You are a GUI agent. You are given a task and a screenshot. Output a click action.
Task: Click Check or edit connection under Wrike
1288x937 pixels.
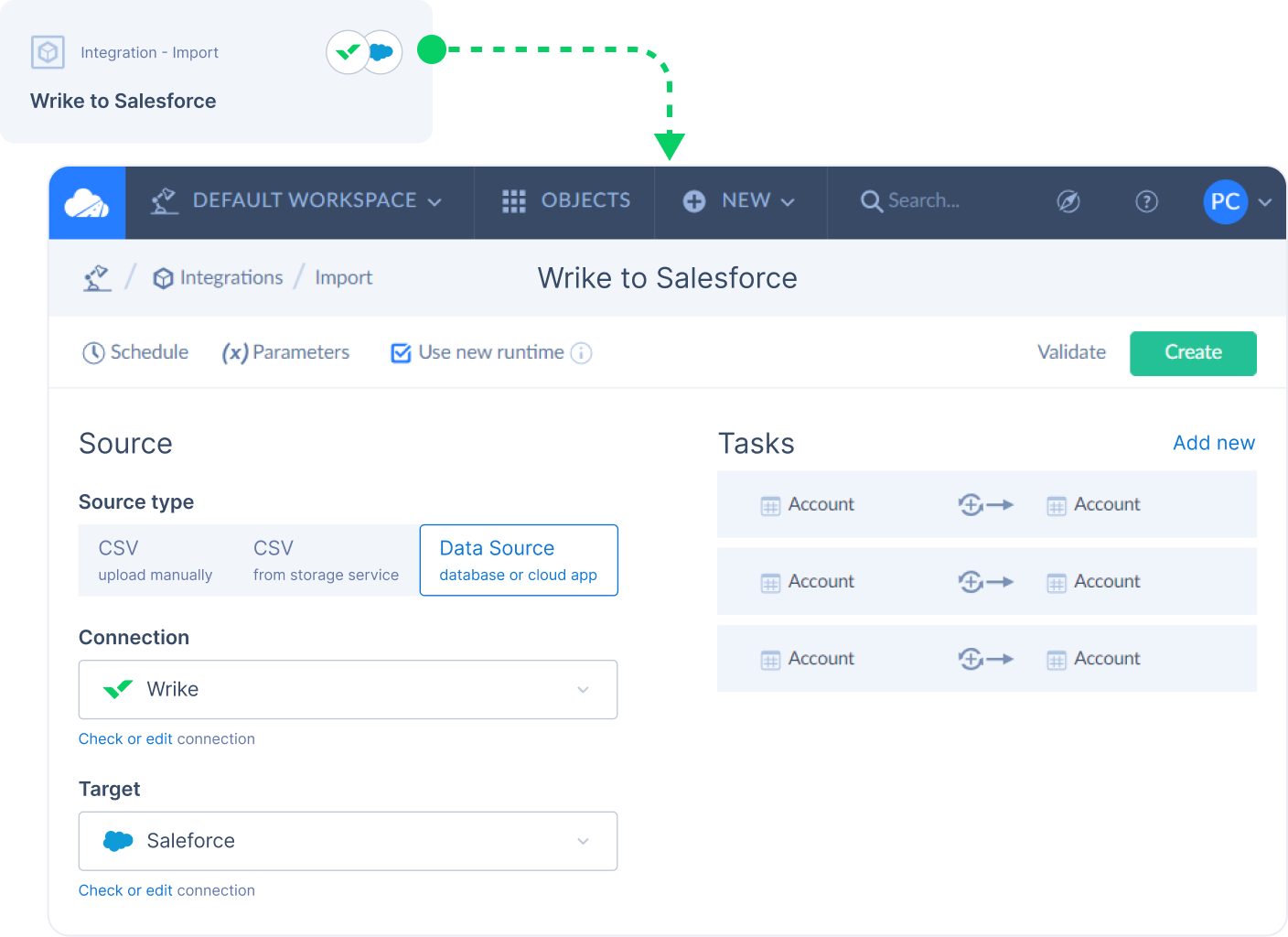coord(166,739)
